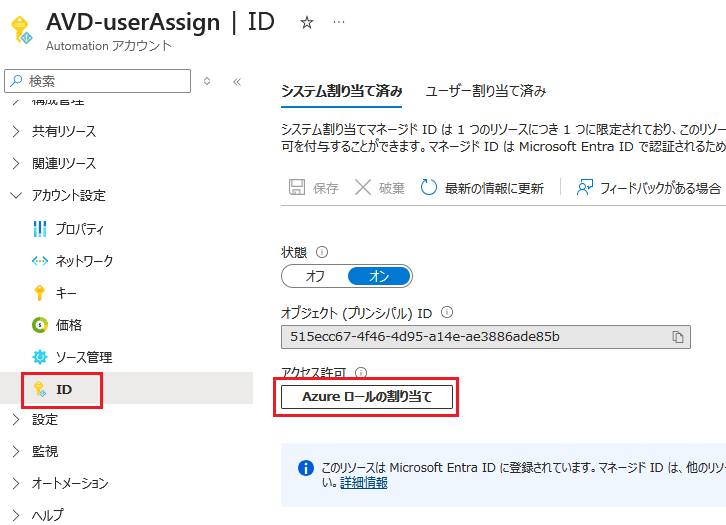Open ソース管理 in the sidebar
The width and height of the screenshot is (726, 525).
84,357
